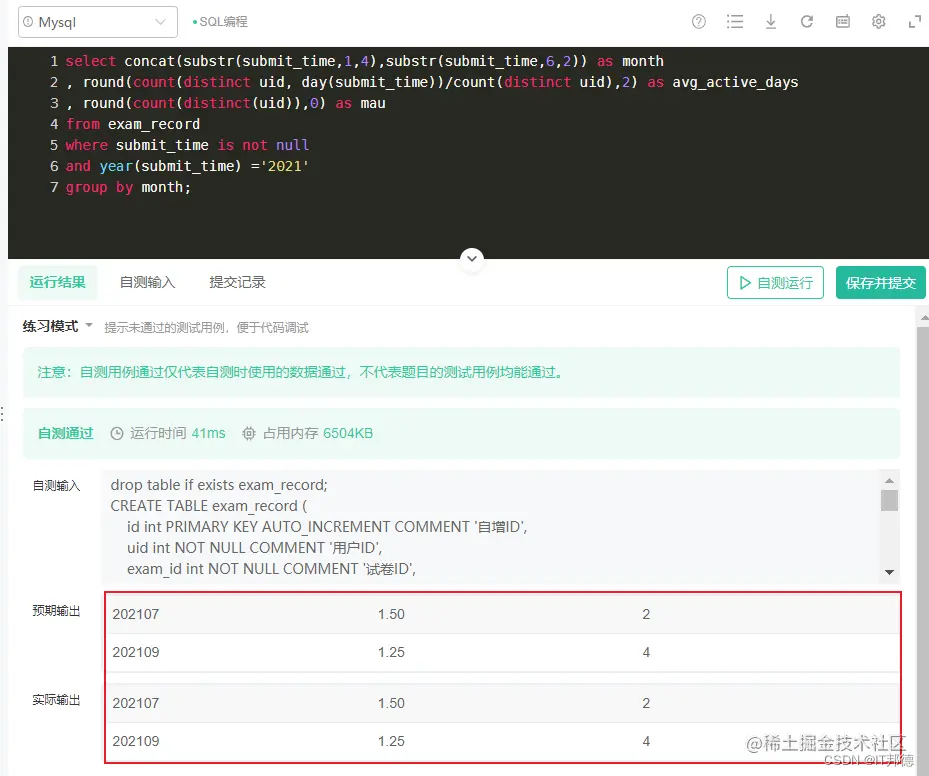Image resolution: width=929 pixels, height=776 pixels.
Task: Click the 6504KB memory value
Action: 348,434
